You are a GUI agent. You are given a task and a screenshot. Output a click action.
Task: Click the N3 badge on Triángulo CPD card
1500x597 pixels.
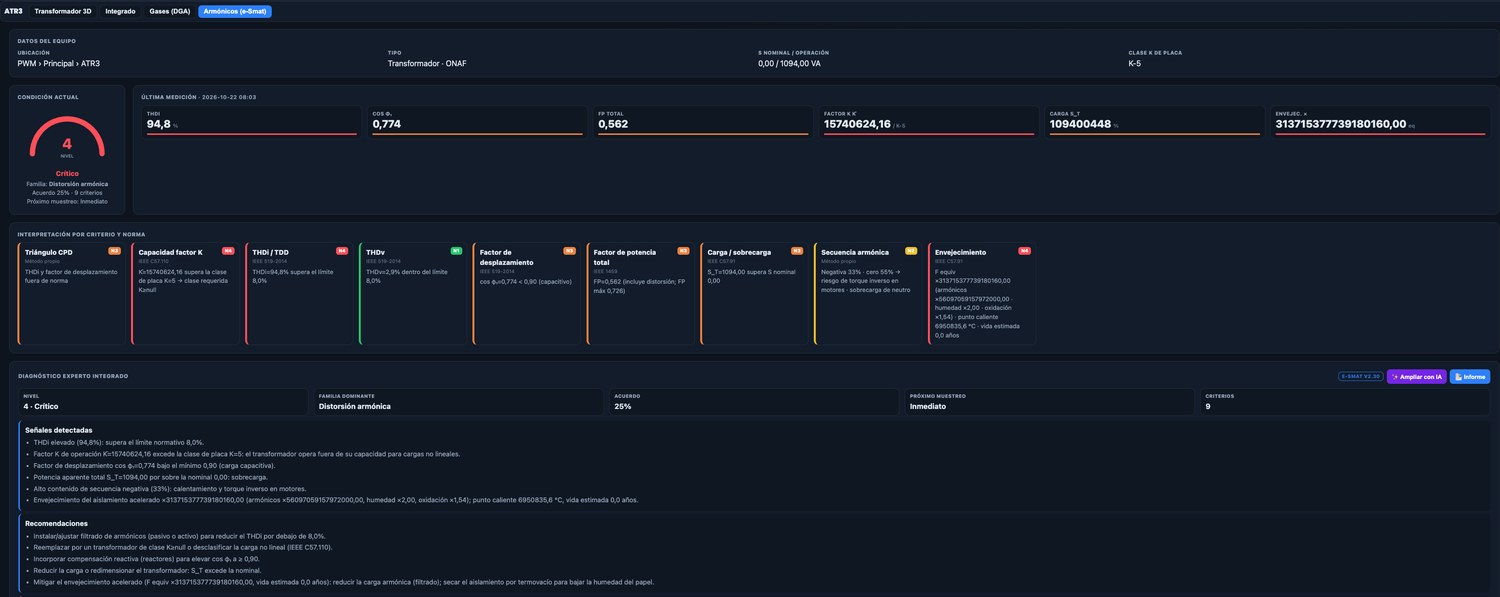[x=114, y=251]
